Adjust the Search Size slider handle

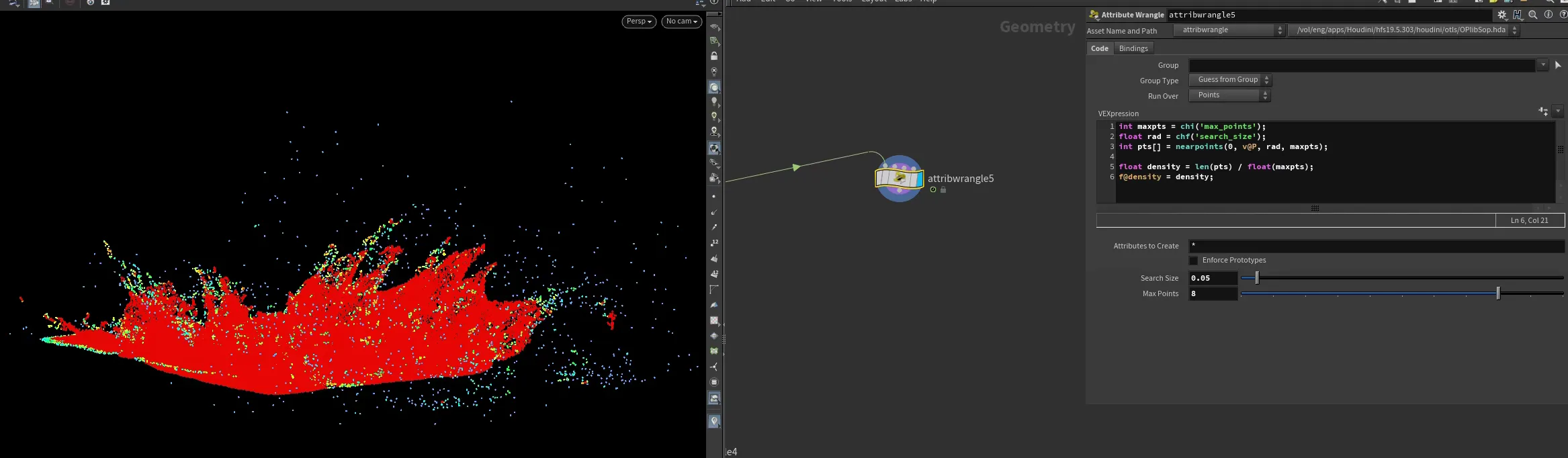pyautogui.click(x=1257, y=278)
